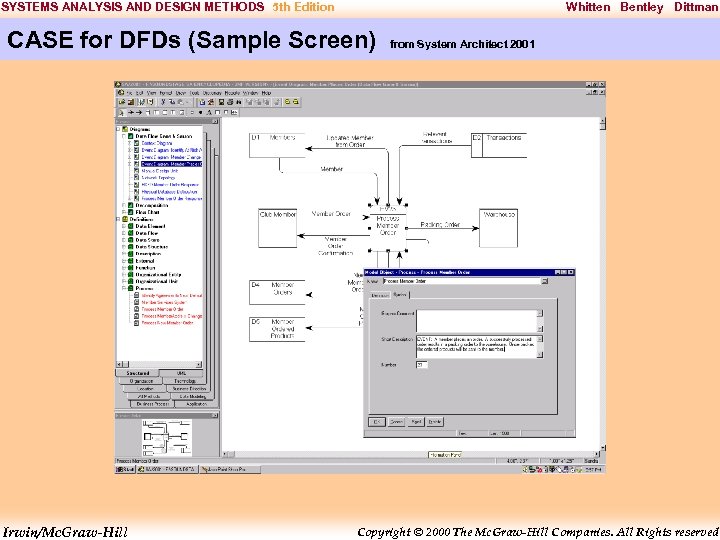
Task: Select the Warehouse external entity box
Action: click(x=498, y=228)
